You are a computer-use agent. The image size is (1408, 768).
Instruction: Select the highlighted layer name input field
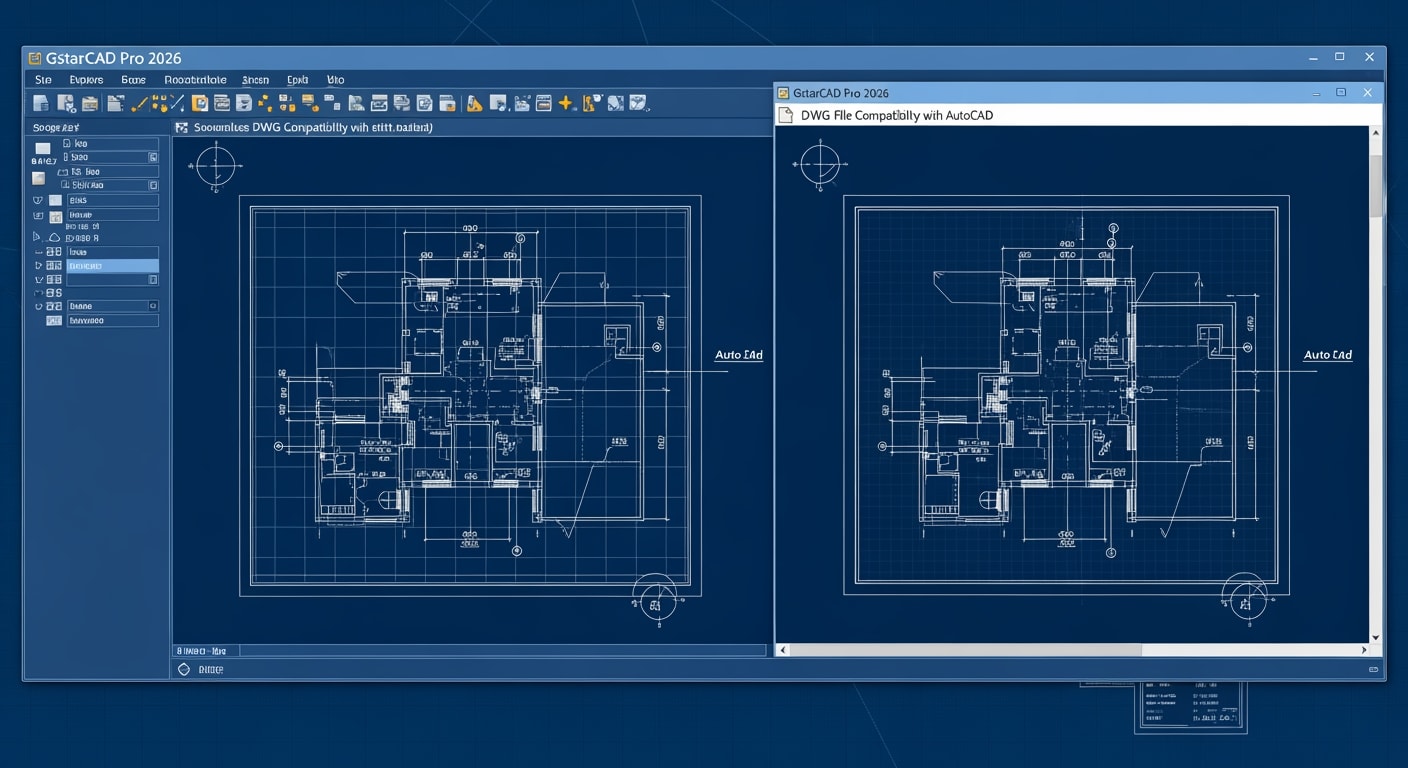click(x=112, y=265)
